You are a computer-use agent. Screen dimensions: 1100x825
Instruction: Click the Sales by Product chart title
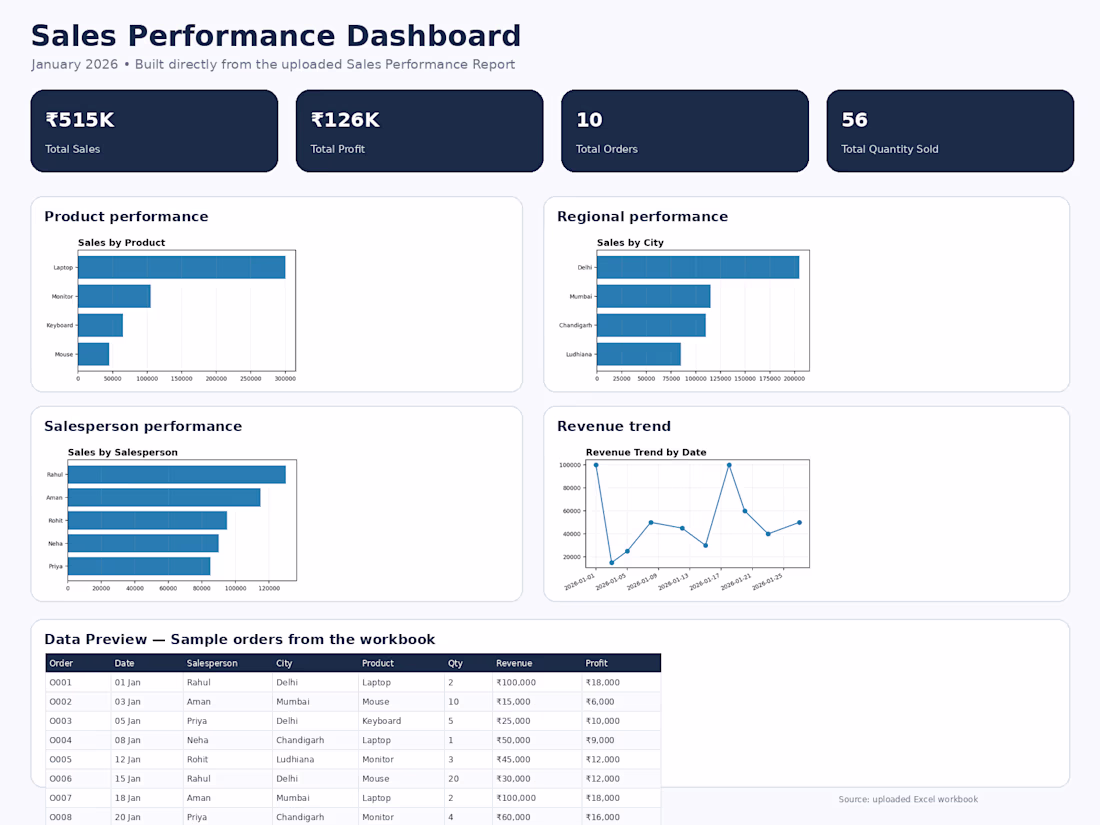[x=121, y=243]
